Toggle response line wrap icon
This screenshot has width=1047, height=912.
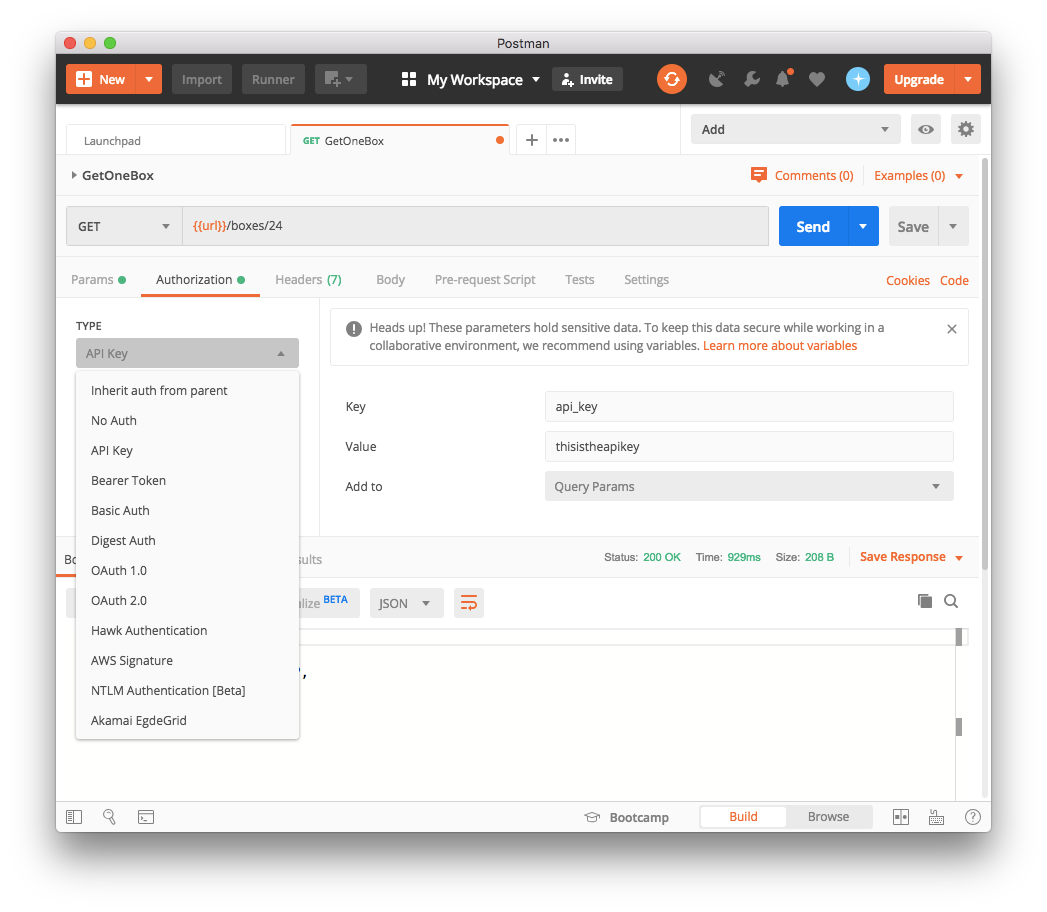pyautogui.click(x=469, y=603)
